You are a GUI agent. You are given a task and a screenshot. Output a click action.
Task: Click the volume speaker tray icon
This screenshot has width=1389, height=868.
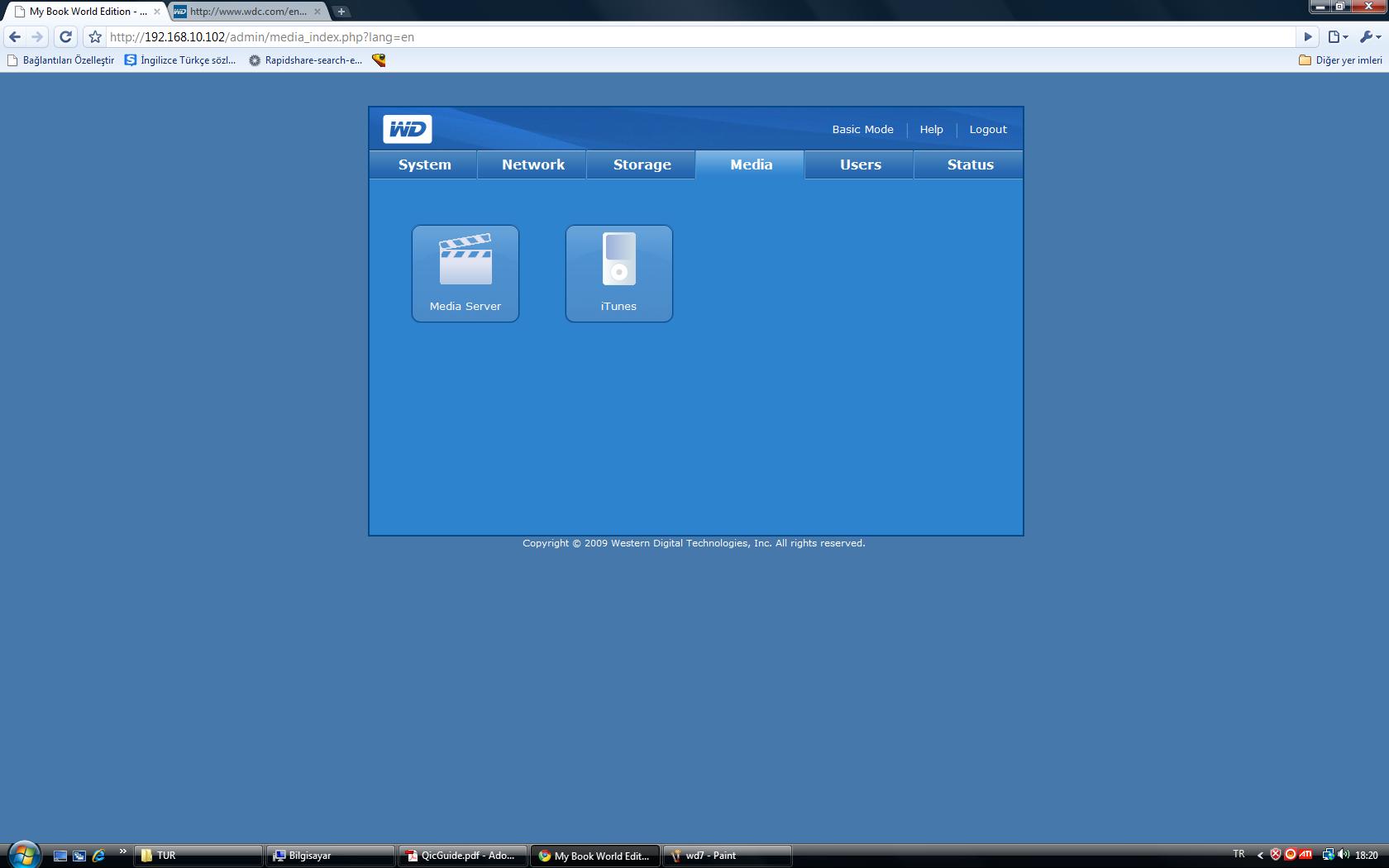pyautogui.click(x=1343, y=855)
